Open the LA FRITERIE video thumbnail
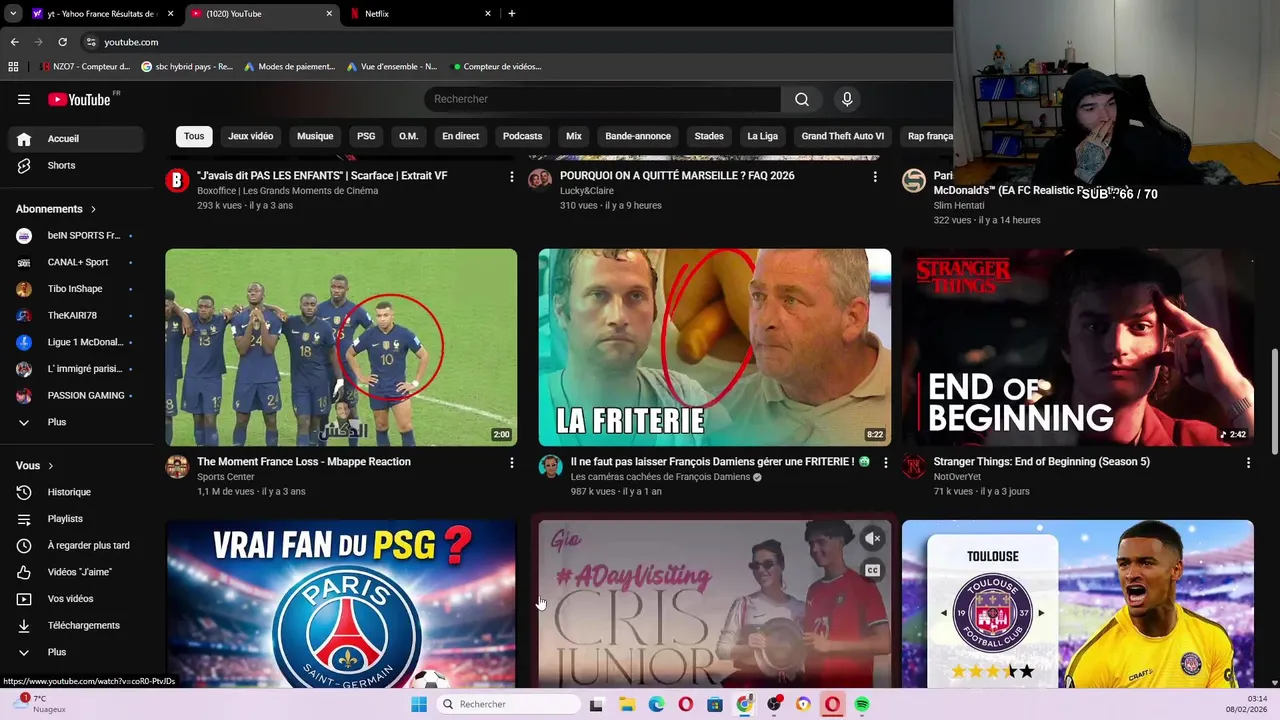 click(715, 347)
